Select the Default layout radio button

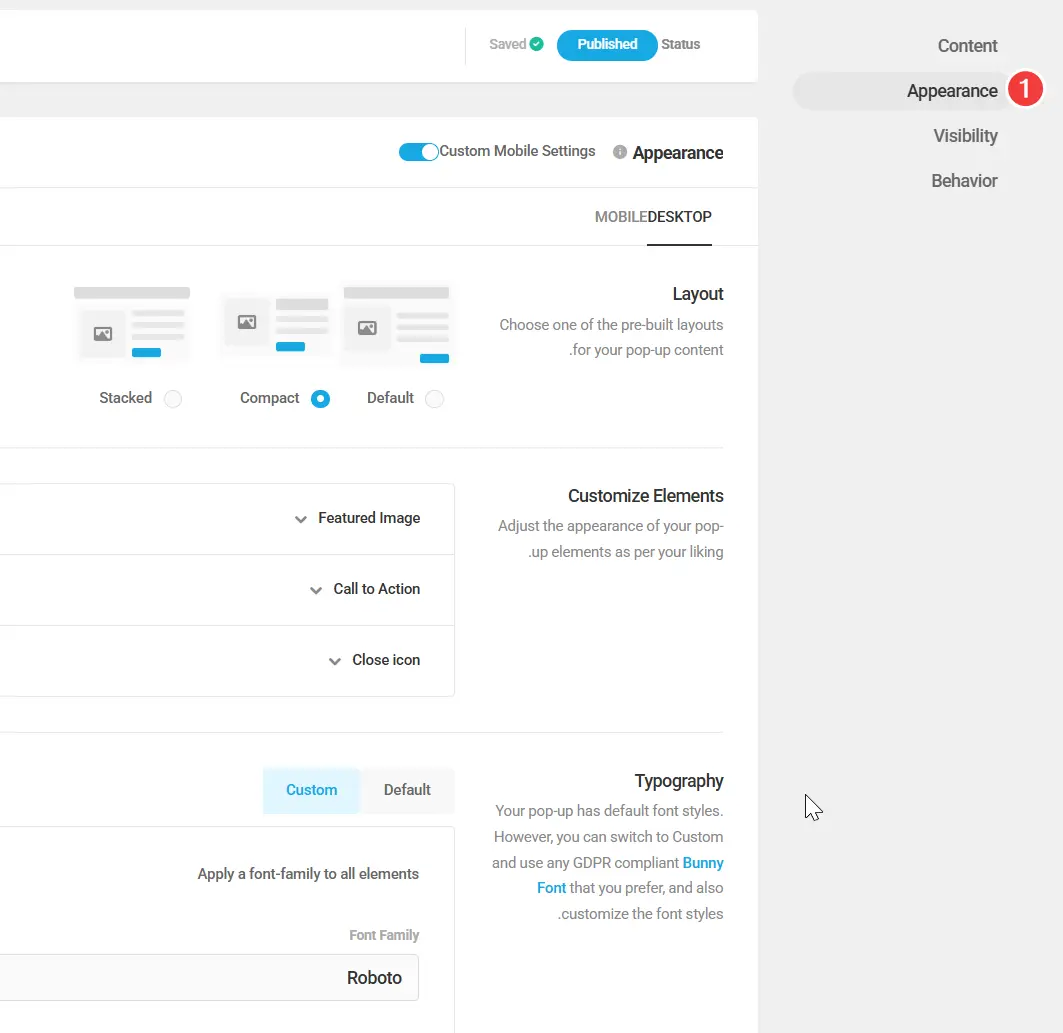[434, 399]
